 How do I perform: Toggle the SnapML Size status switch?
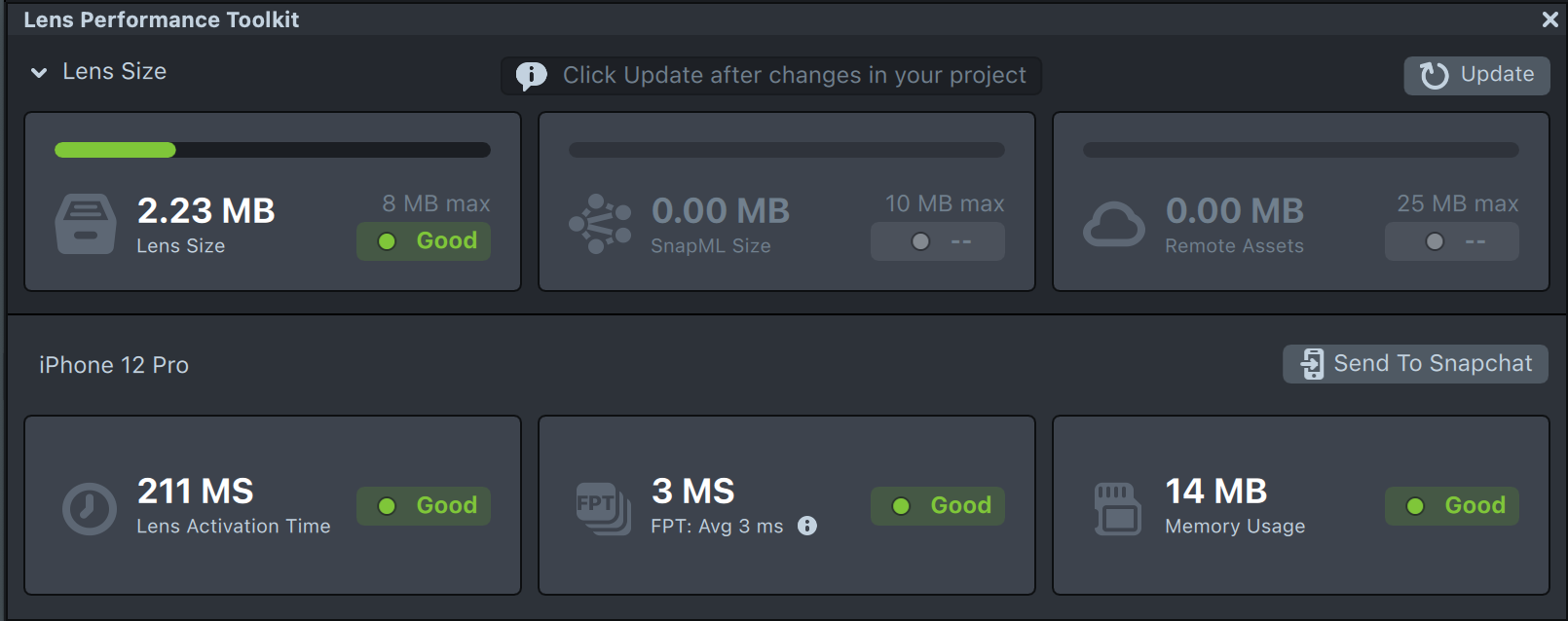(937, 241)
